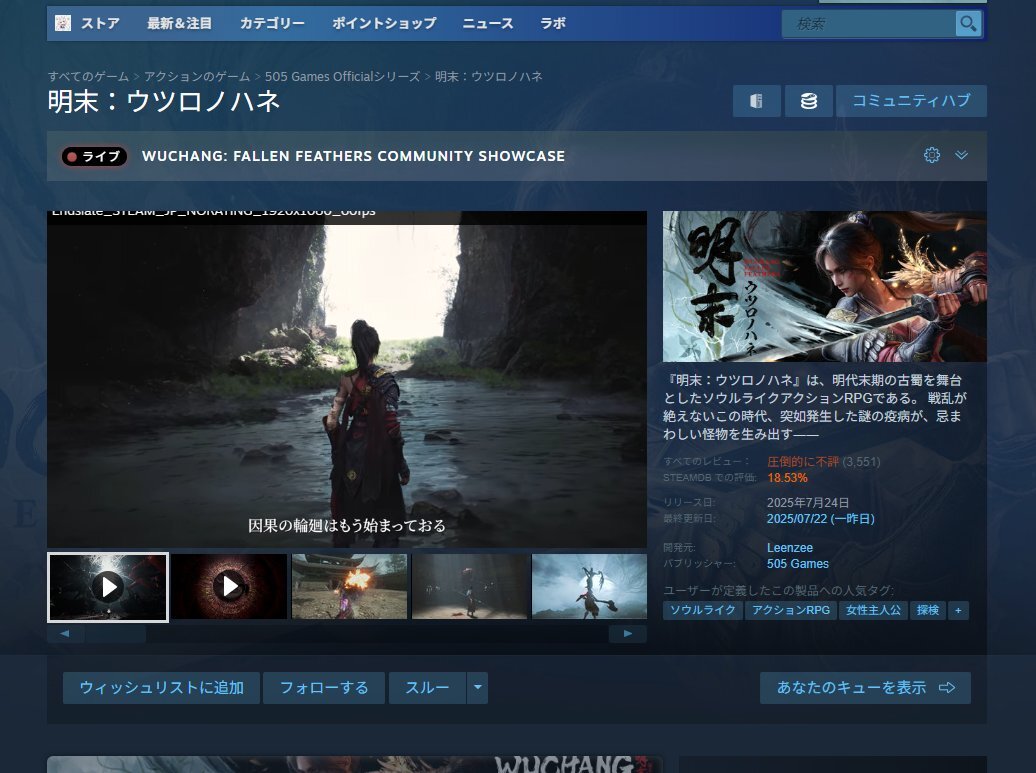Click the game capsule header image
Screen dimensions: 1036x773
click(825, 286)
